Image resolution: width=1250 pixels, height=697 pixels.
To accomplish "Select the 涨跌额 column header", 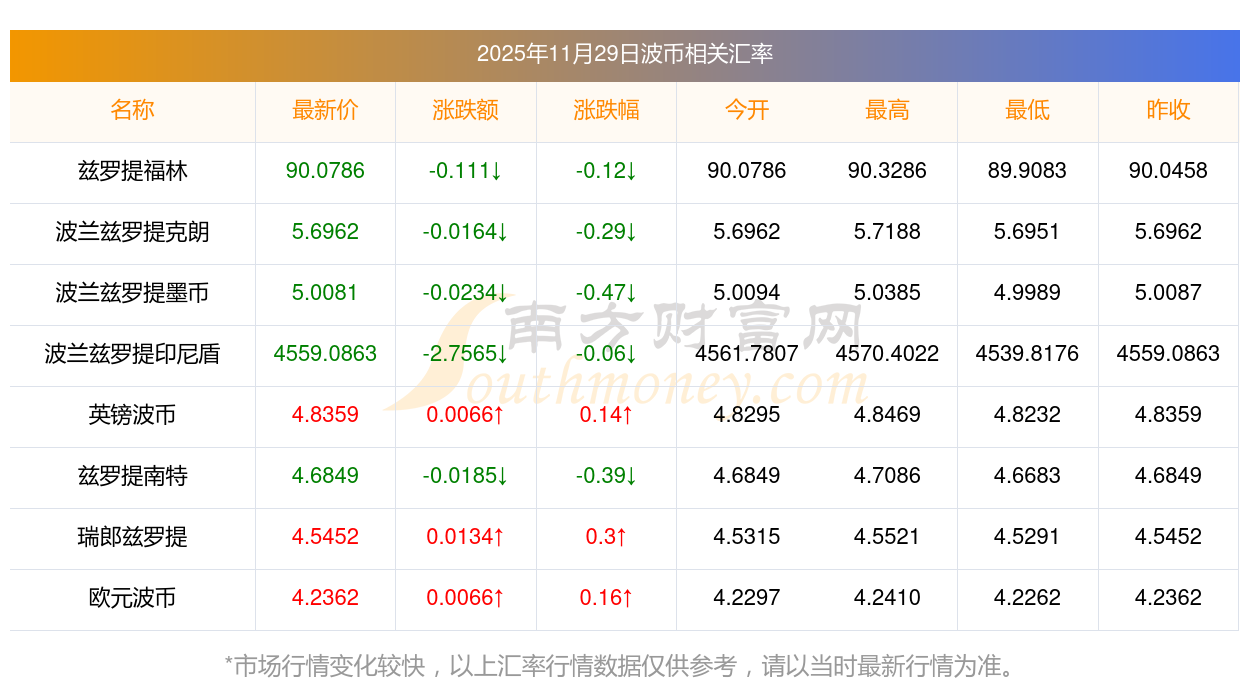I will 466,110.
